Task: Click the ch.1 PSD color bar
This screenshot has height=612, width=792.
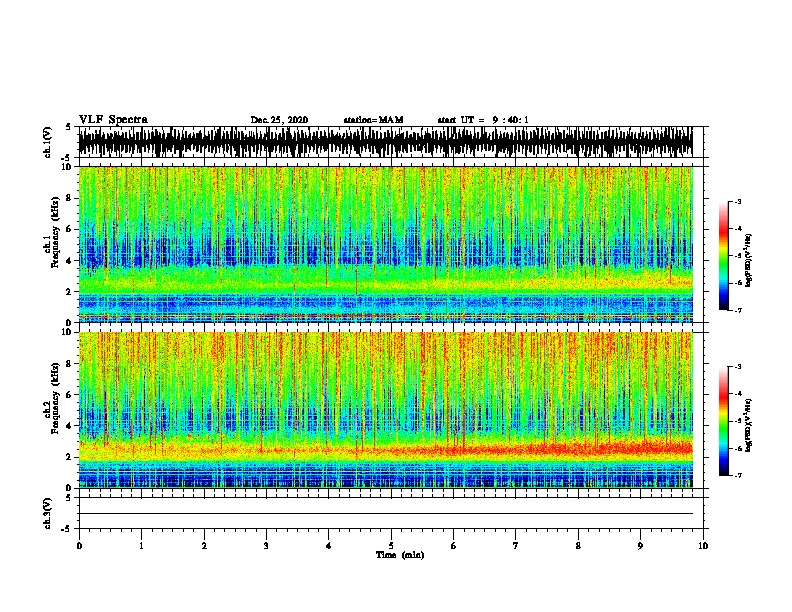Action: (723, 256)
